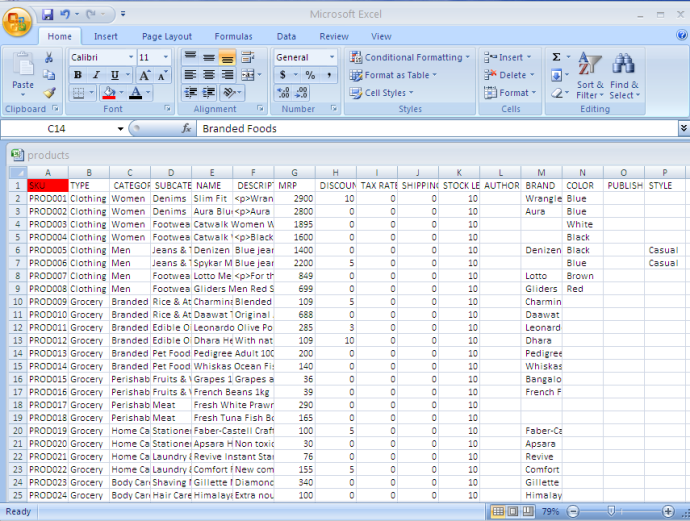Click the Cut scissors icon
690x521 pixels.
click(x=49, y=57)
